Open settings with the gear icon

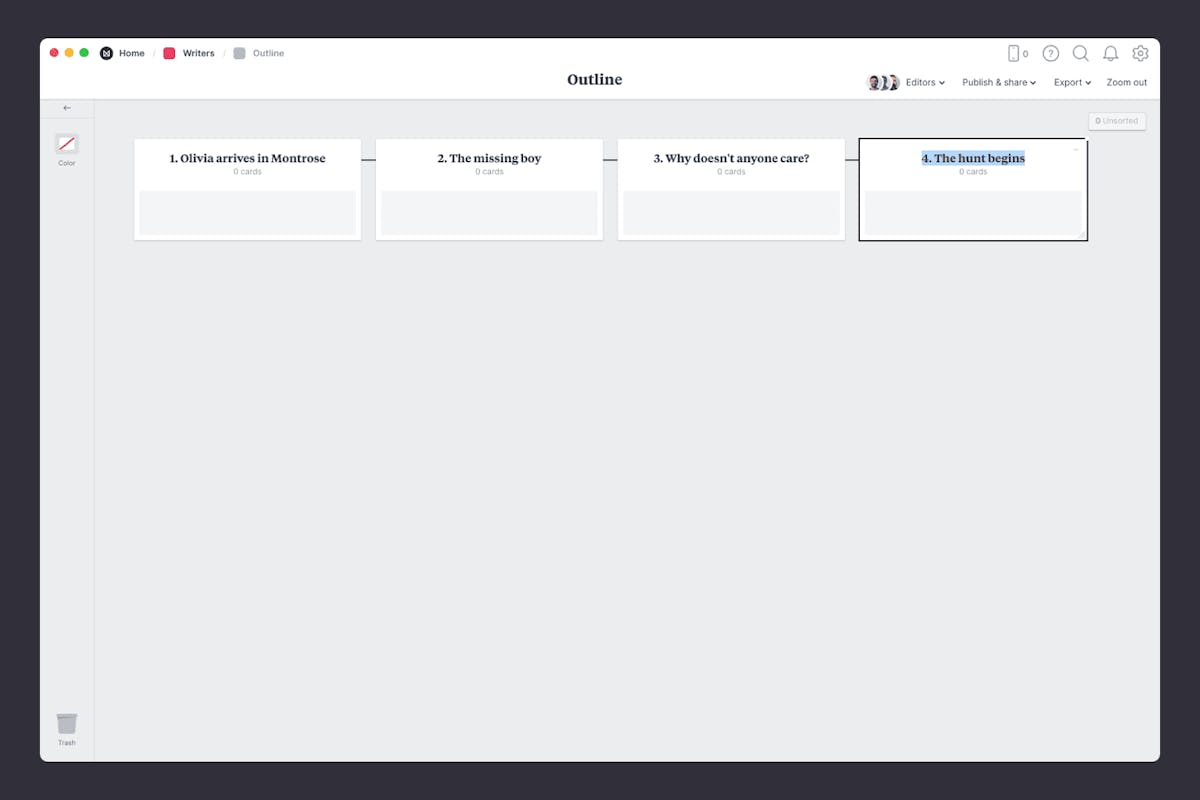coord(1140,53)
